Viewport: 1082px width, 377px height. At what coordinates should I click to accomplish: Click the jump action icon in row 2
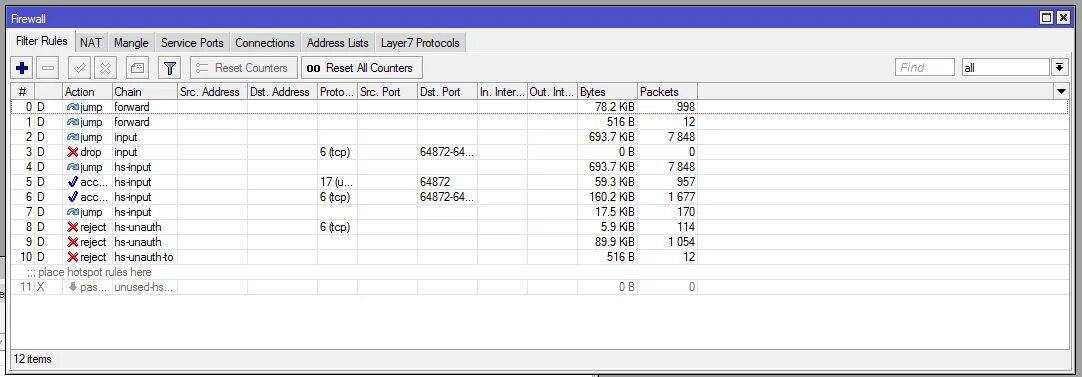point(72,137)
